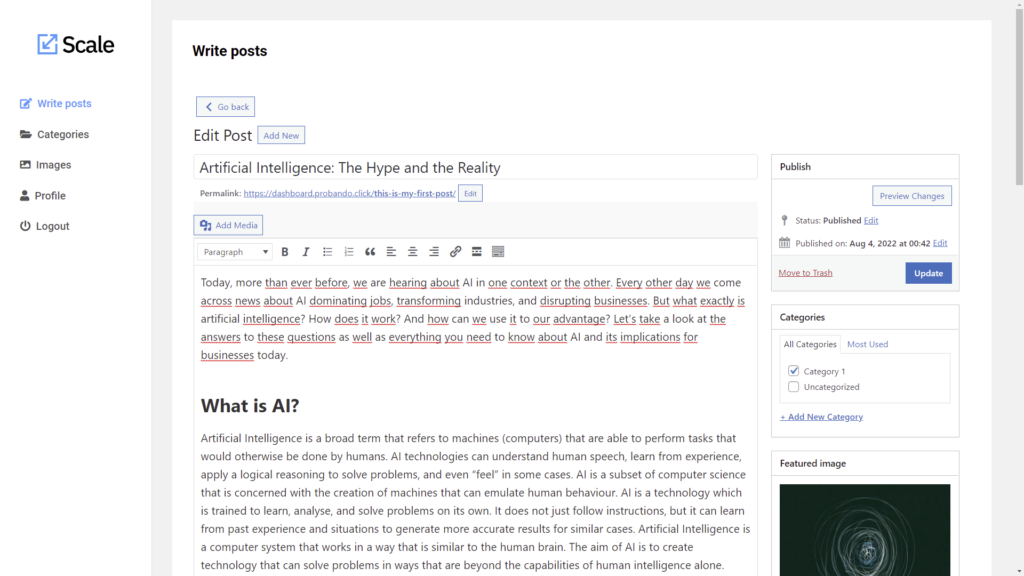Viewport: 1024px width, 576px height.
Task: Insert a blockquote
Action: click(369, 251)
